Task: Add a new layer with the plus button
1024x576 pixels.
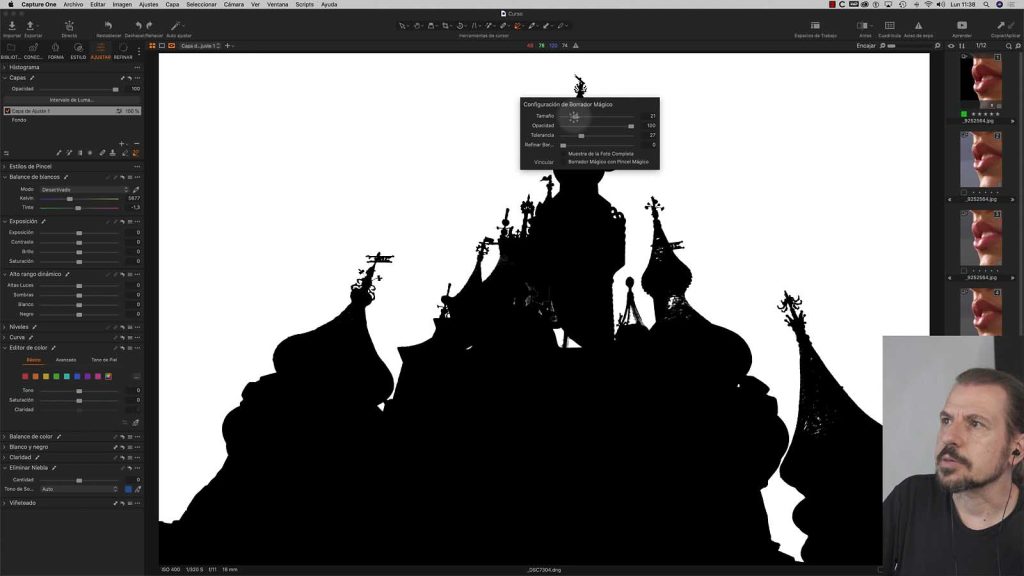Action: point(121,143)
